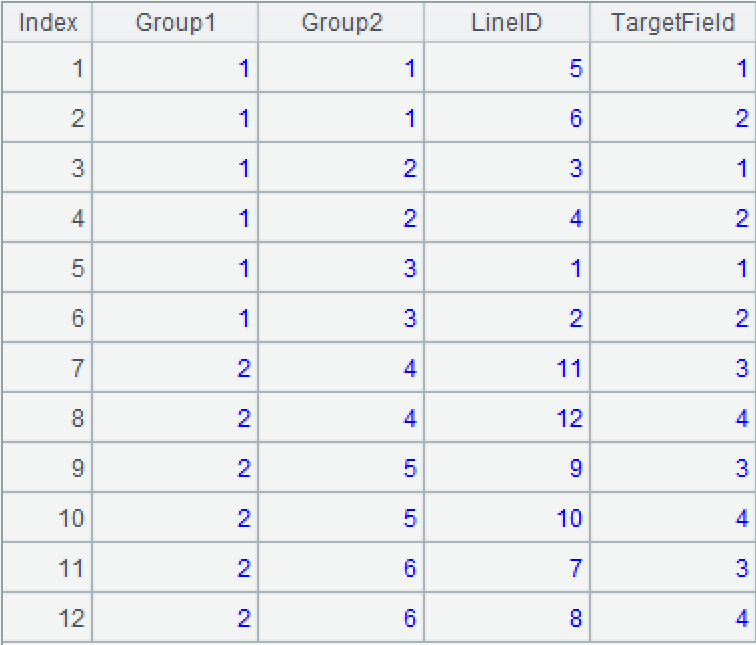Select row index 7 cell
This screenshot has width=756, height=645.
pos(48,368)
